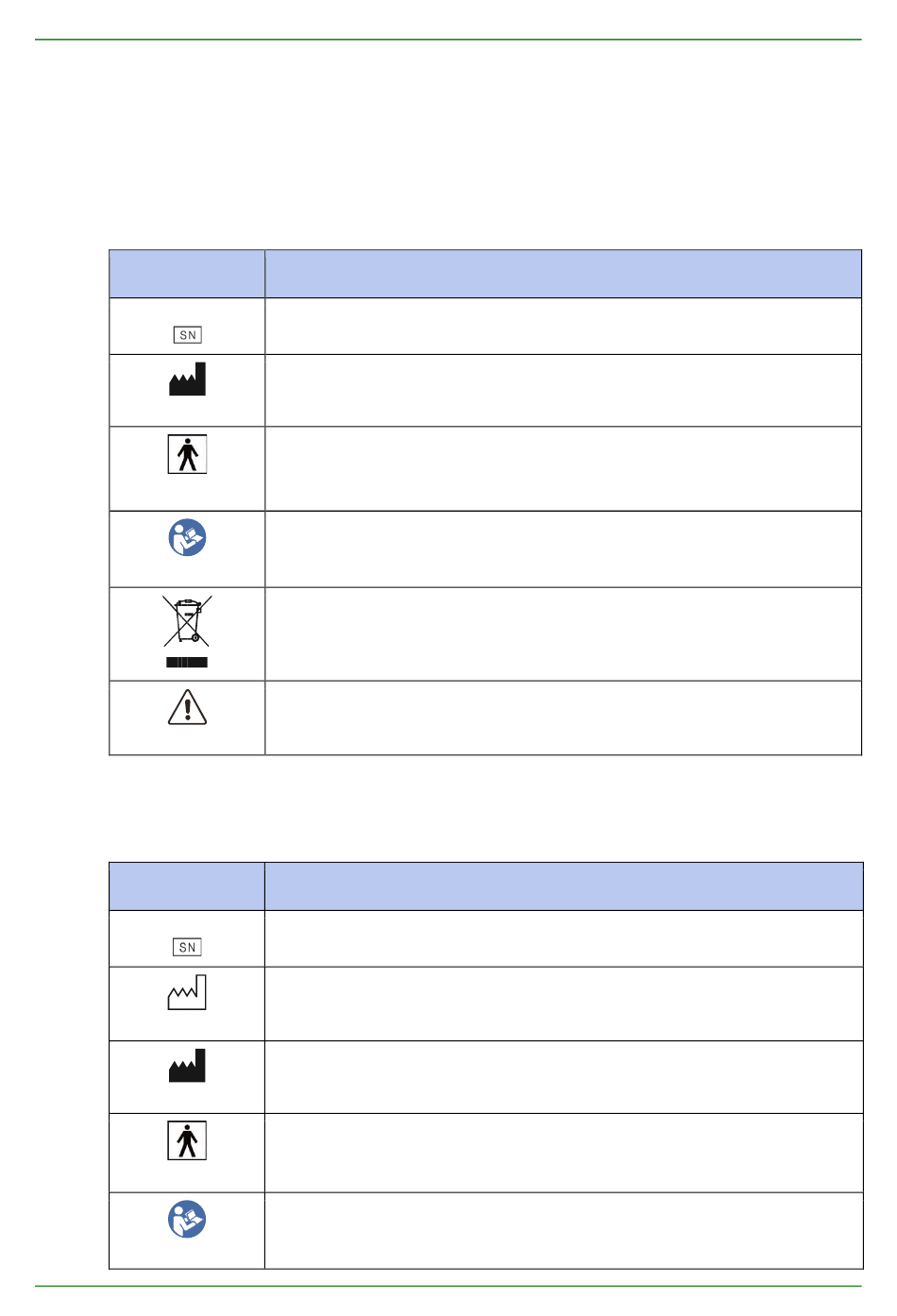Click the crossed-out wheeled bin WEEE symbol

pyautogui.click(x=187, y=620)
